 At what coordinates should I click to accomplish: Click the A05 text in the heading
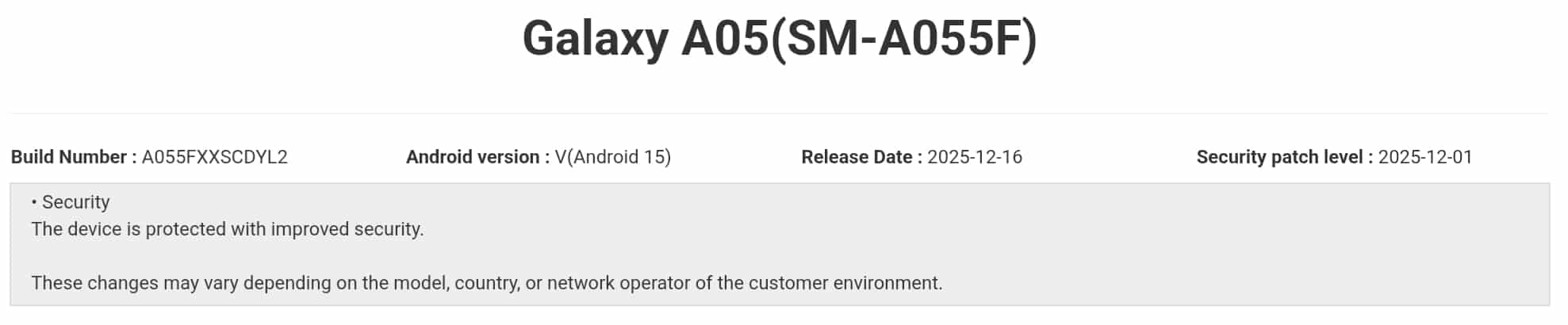[x=724, y=39]
